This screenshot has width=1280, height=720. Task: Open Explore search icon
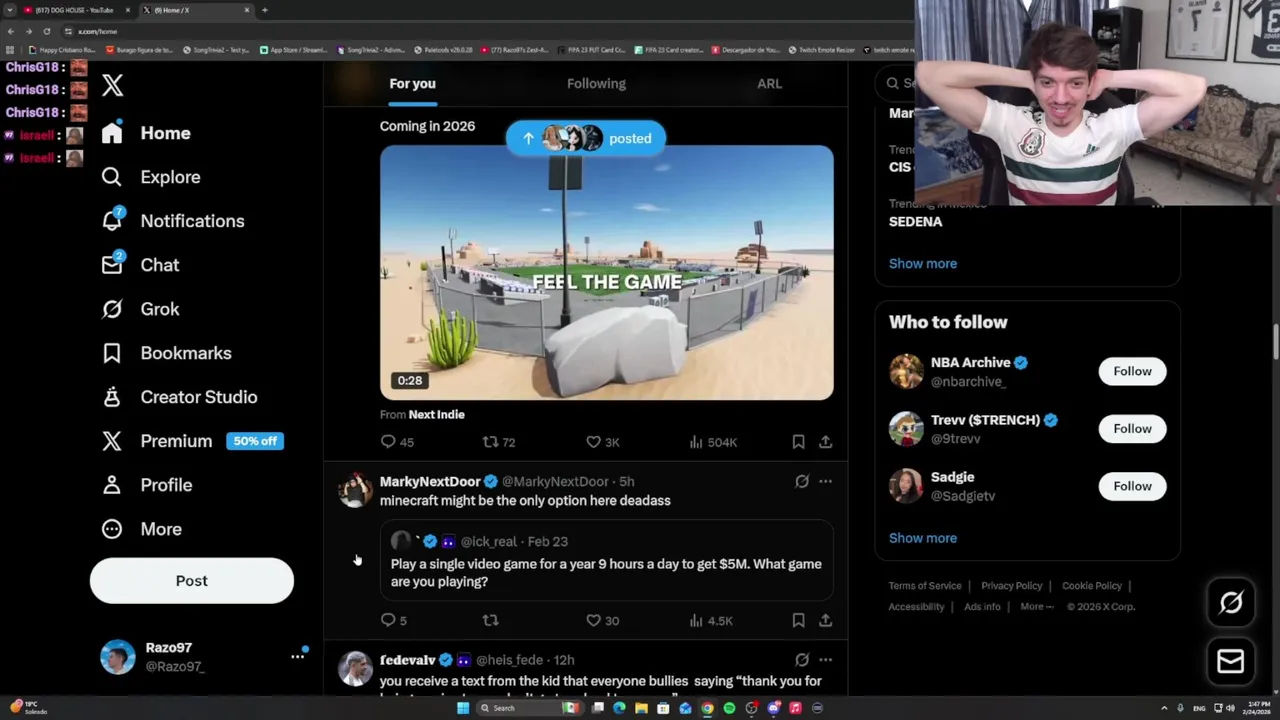click(x=112, y=177)
